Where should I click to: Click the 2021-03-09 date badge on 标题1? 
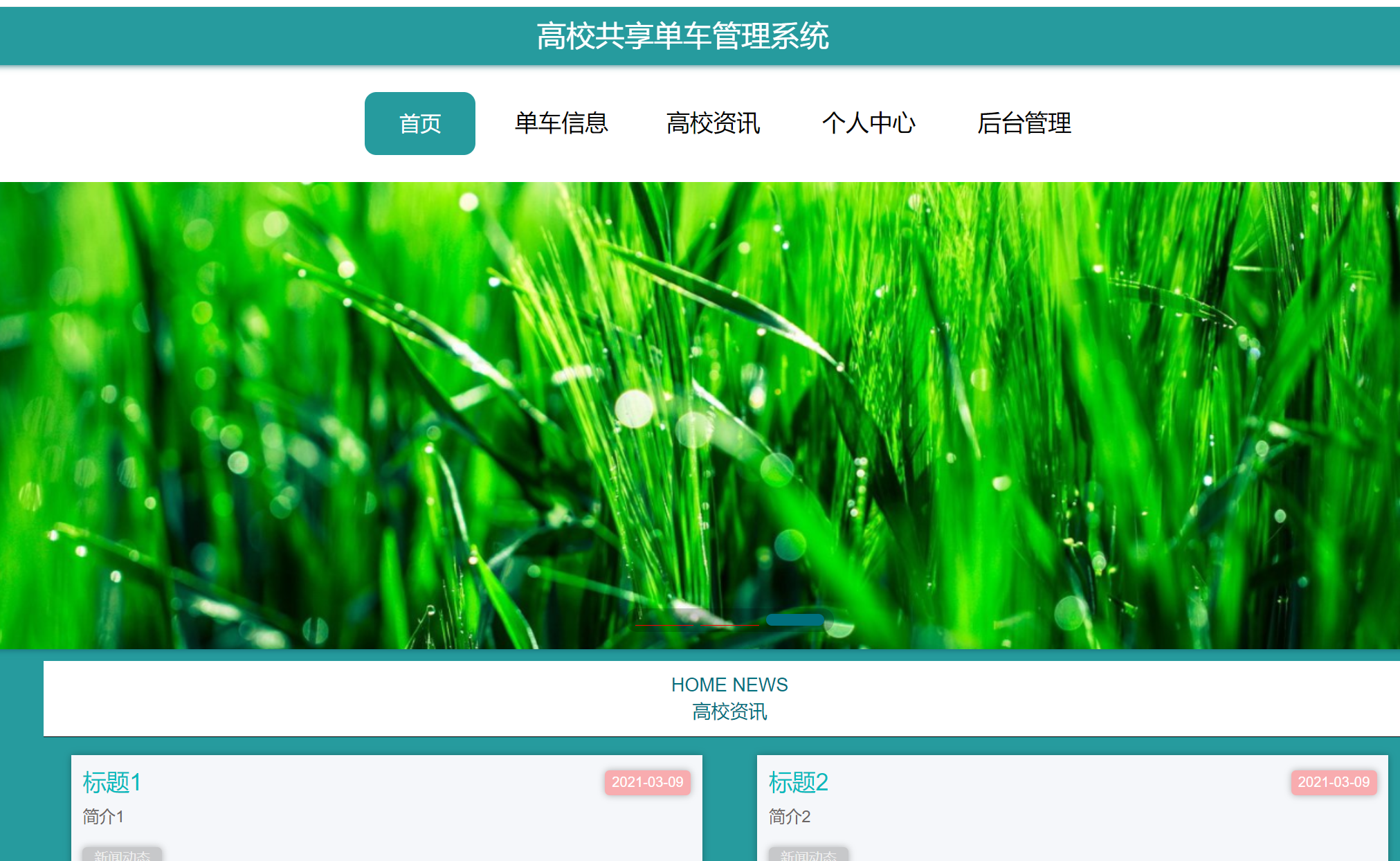[x=647, y=782]
